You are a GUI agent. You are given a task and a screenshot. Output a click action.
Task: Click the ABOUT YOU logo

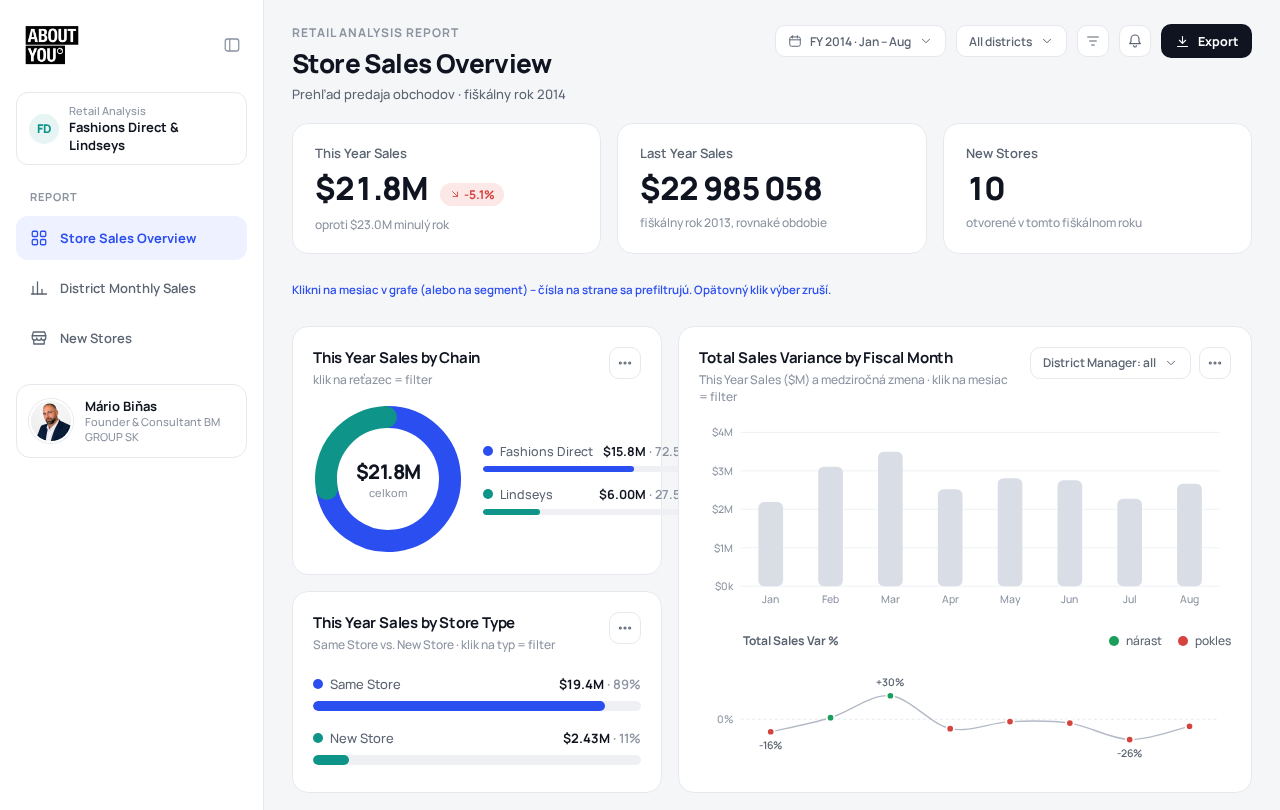pos(52,45)
